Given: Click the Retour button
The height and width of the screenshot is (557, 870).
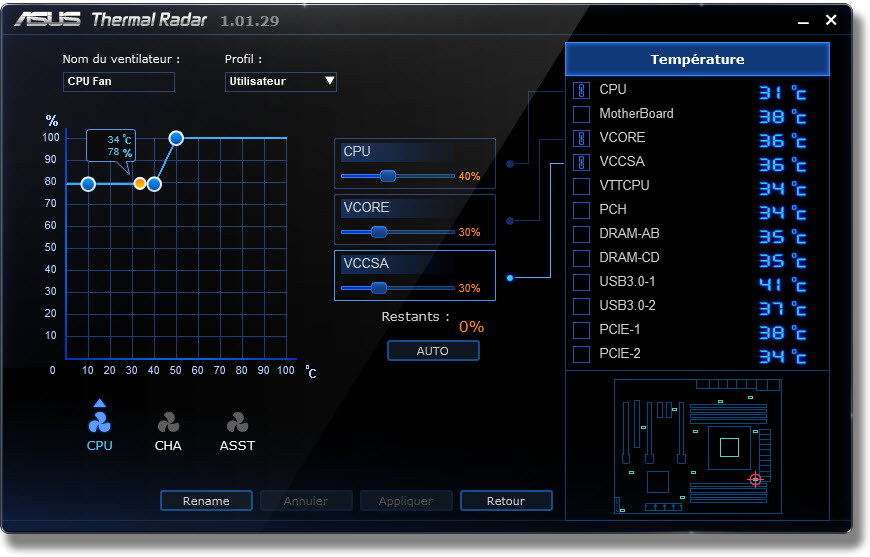Looking at the screenshot, I should tap(505, 500).
